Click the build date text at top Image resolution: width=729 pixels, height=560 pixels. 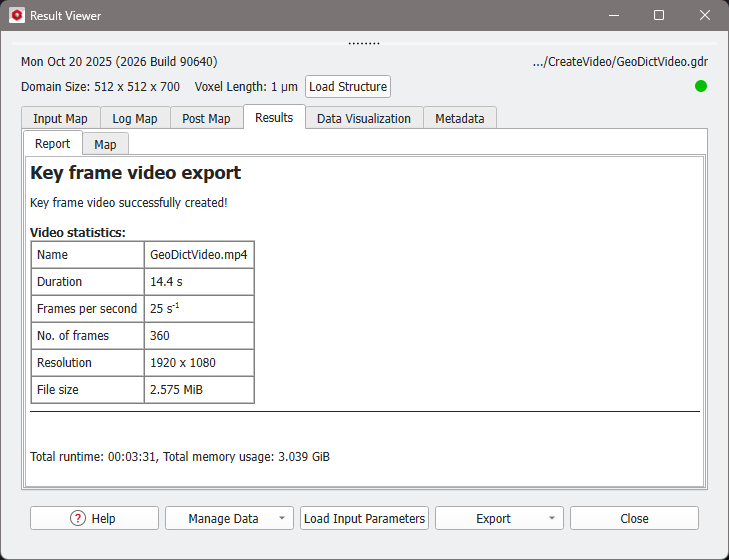click(119, 62)
